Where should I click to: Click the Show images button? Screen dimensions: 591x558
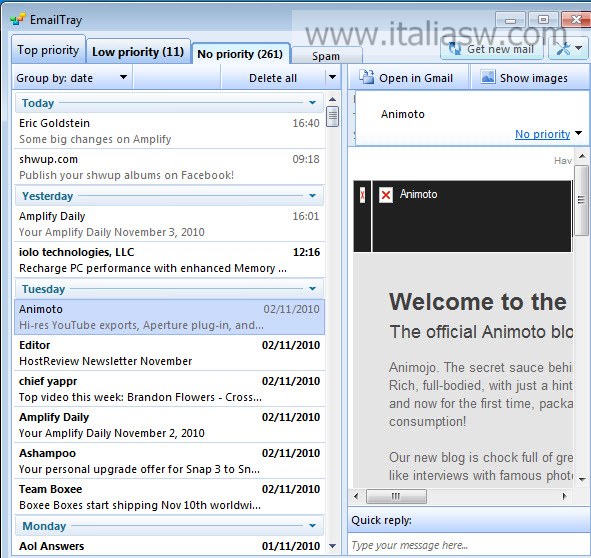pyautogui.click(x=529, y=78)
